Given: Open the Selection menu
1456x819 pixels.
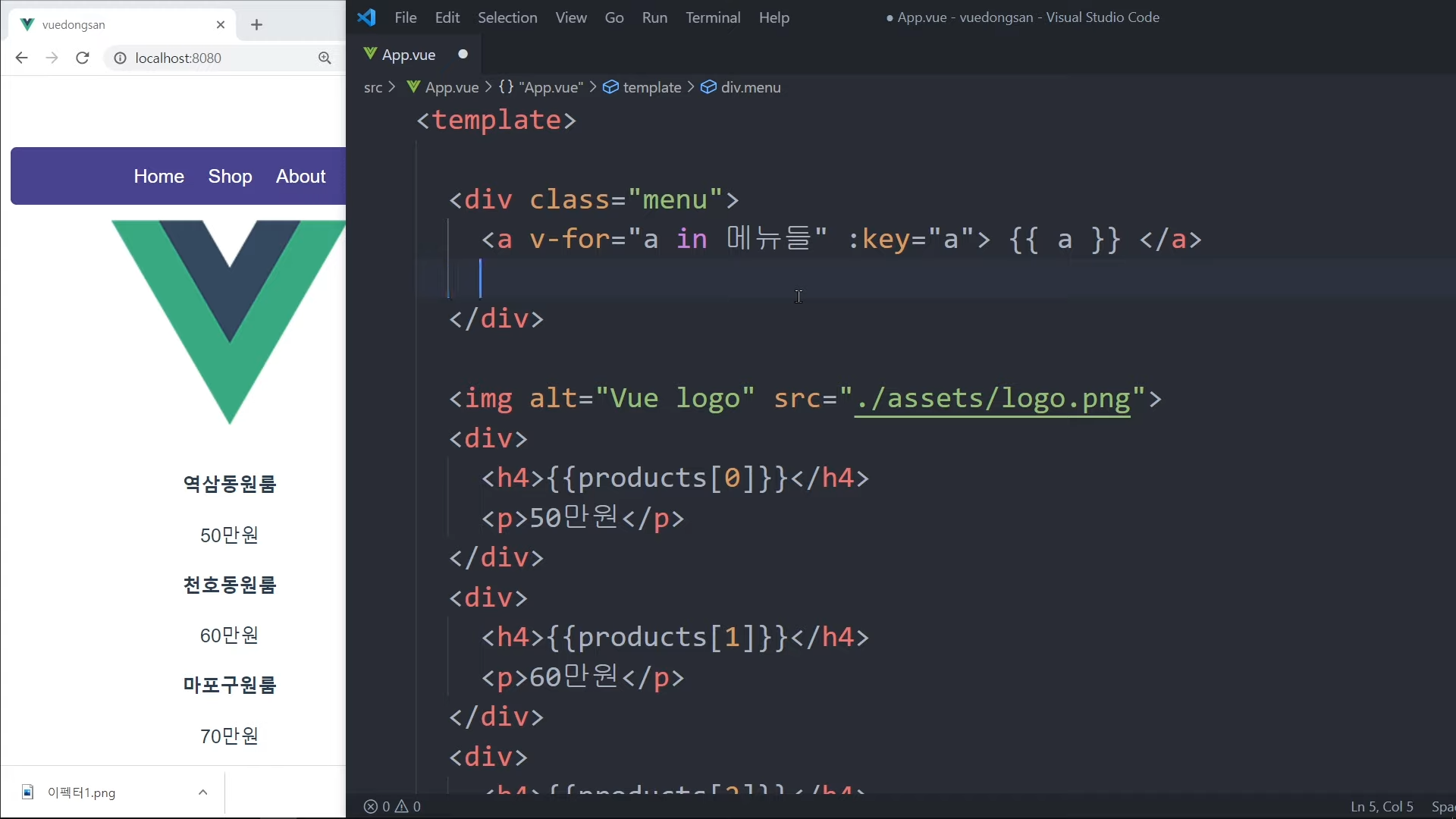Looking at the screenshot, I should click(507, 17).
